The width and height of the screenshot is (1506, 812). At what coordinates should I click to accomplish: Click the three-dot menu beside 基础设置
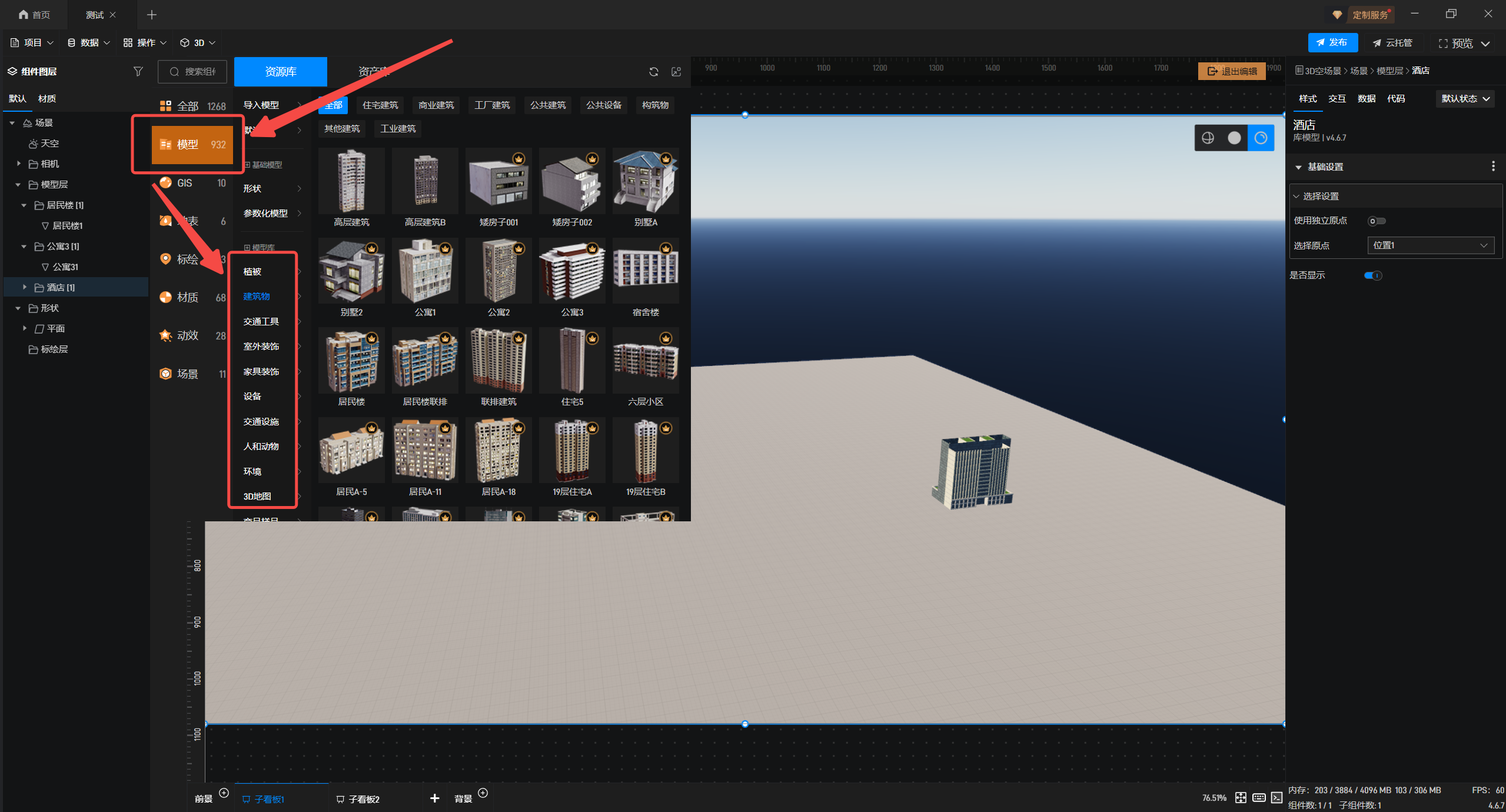[1493, 167]
